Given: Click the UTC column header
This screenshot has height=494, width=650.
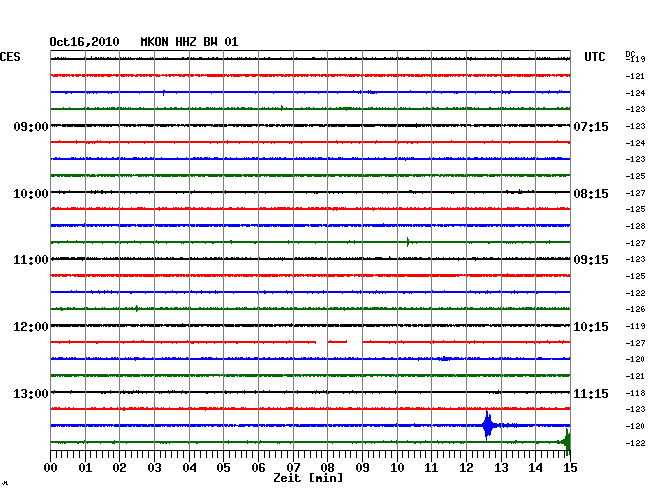Looking at the screenshot, I should coord(594,57).
